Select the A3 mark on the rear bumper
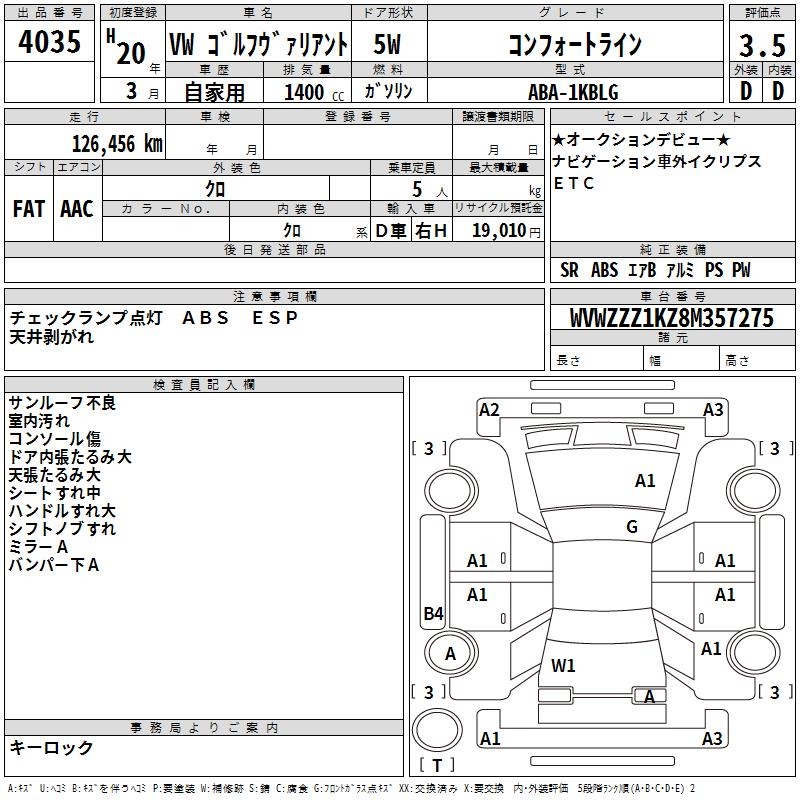 tap(712, 738)
